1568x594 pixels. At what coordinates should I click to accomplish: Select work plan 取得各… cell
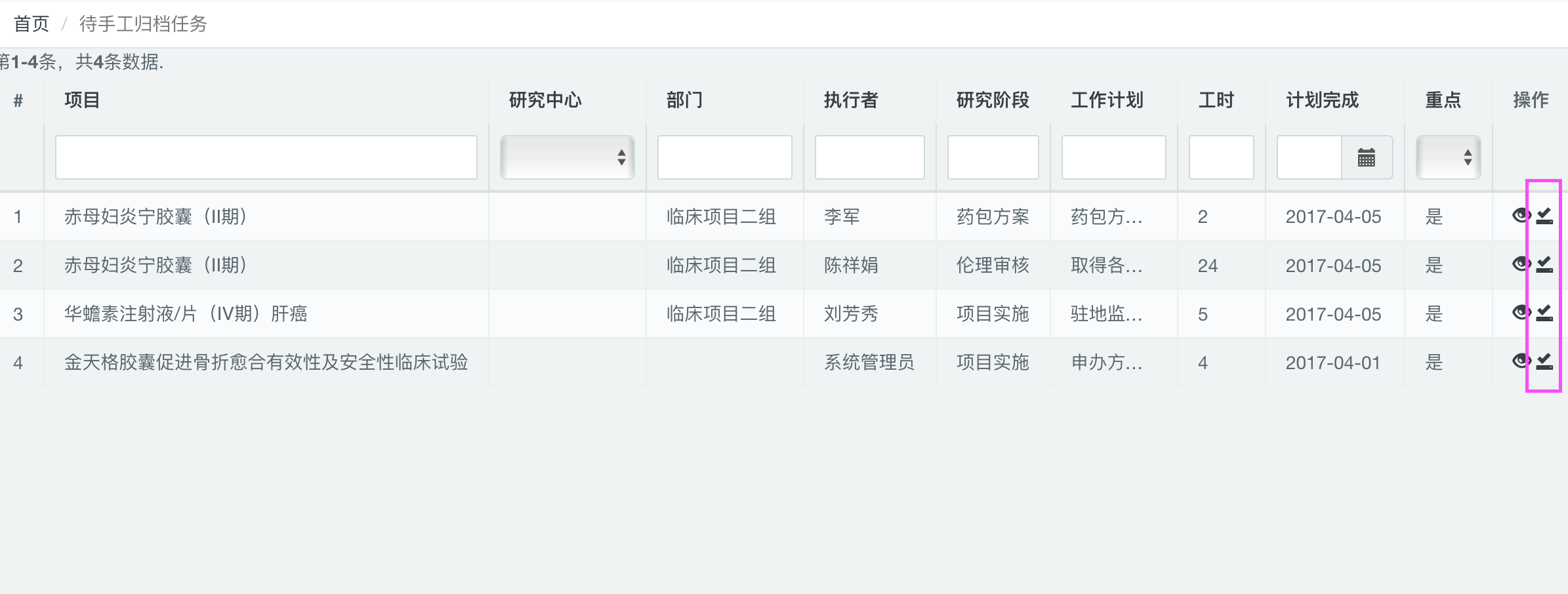tap(1107, 266)
